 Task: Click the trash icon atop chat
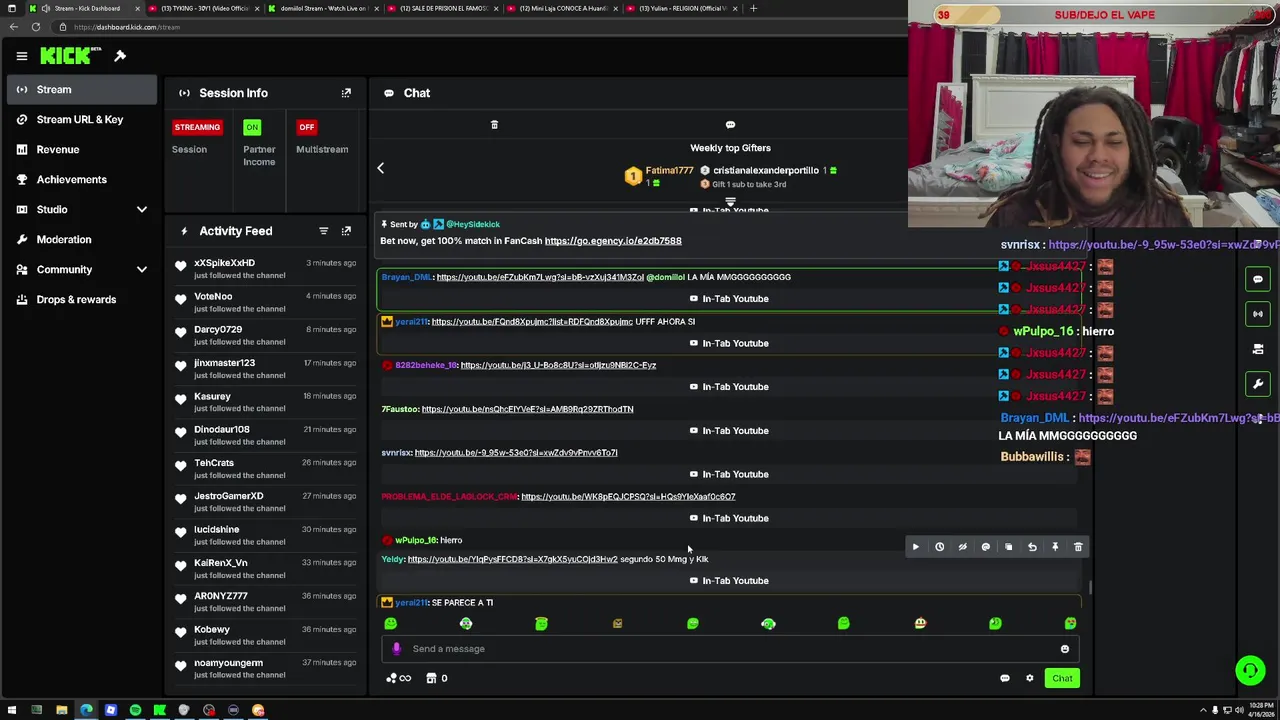point(494,125)
